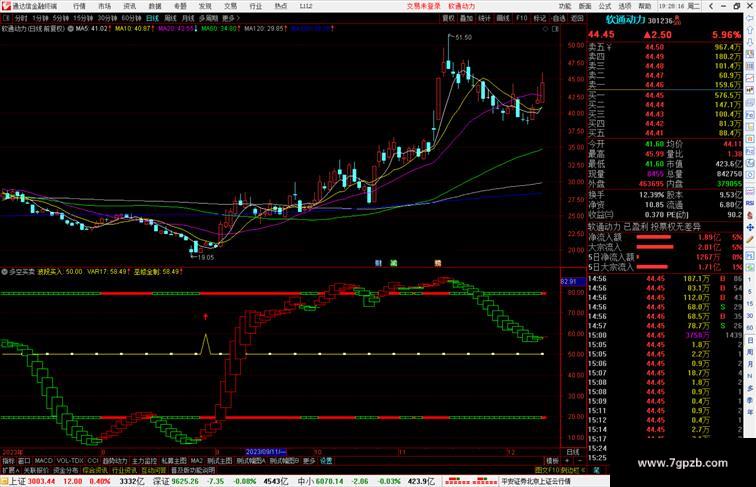Viewport: 756px width, 487px height.
Task: Expand the 扩展 panel toggle
Action: (x=11, y=470)
